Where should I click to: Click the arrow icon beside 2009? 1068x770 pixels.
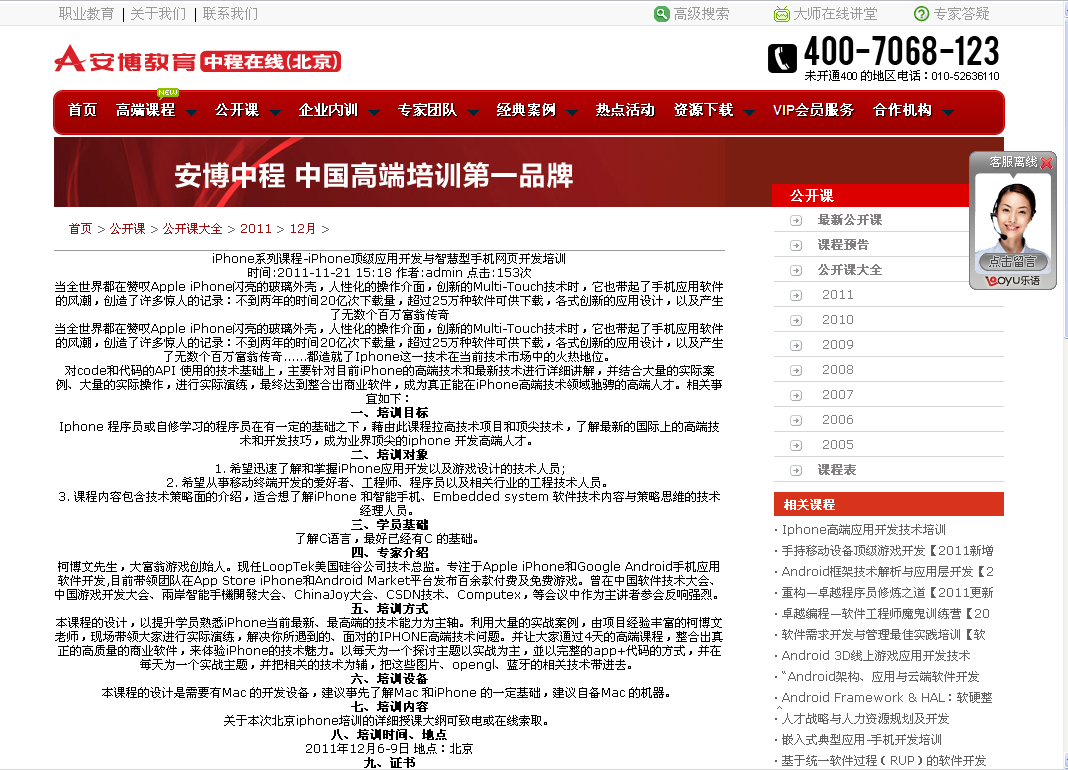[796, 345]
